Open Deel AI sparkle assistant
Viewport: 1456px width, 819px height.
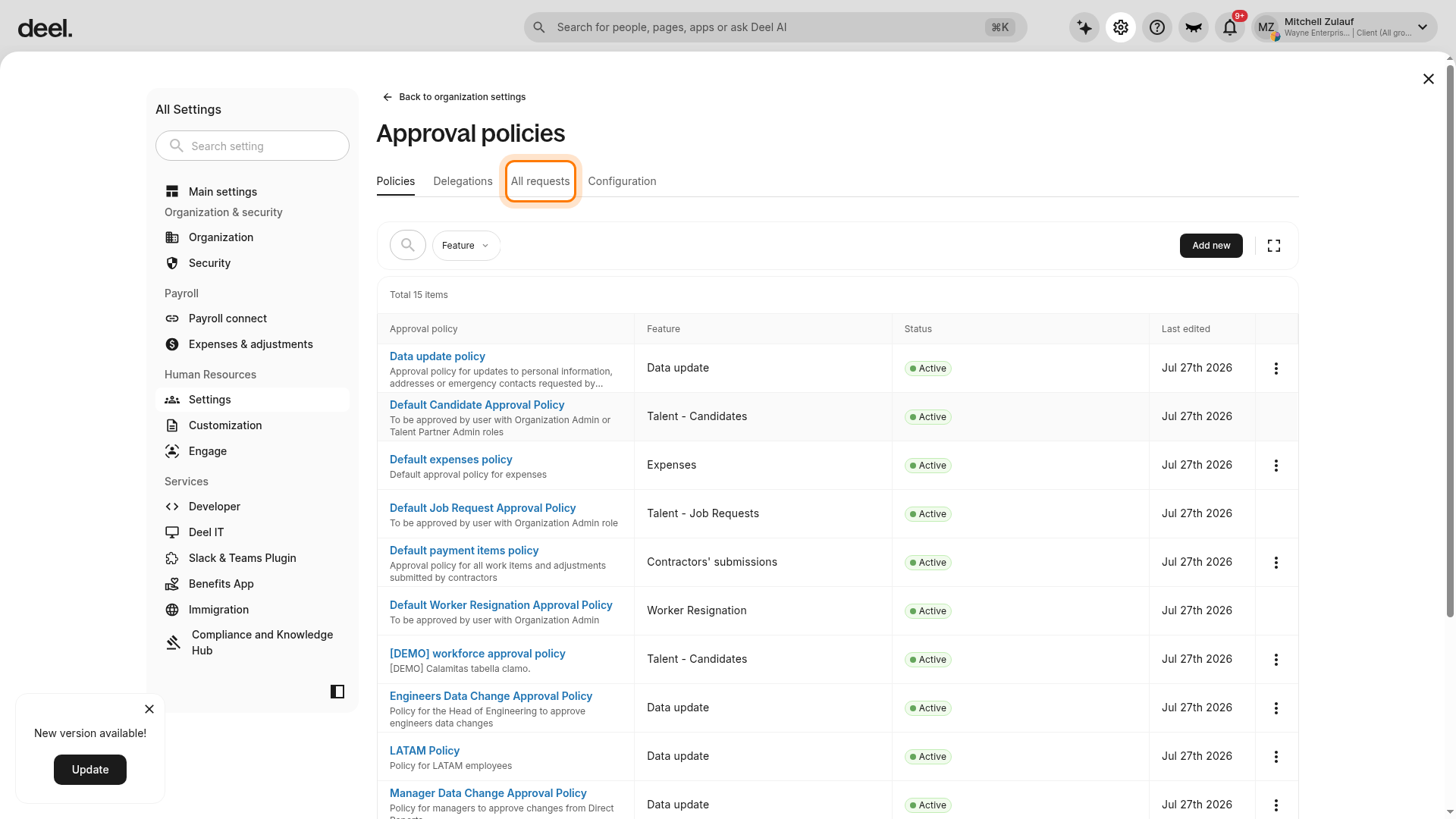click(1084, 27)
